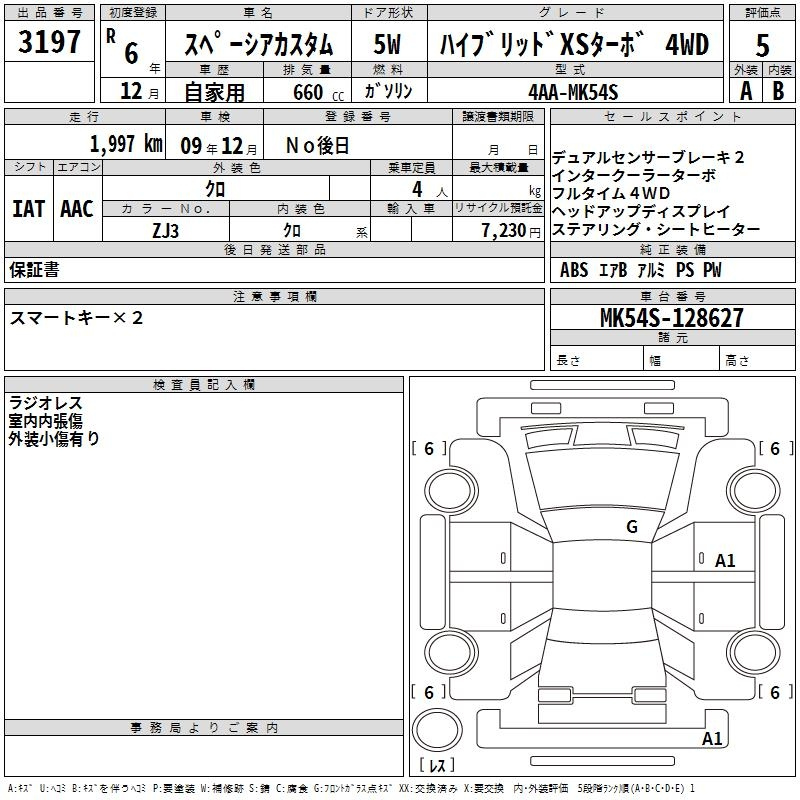Click the front-left tire circle in diagram
Viewport: 800px width, 800px height.
(x=451, y=490)
